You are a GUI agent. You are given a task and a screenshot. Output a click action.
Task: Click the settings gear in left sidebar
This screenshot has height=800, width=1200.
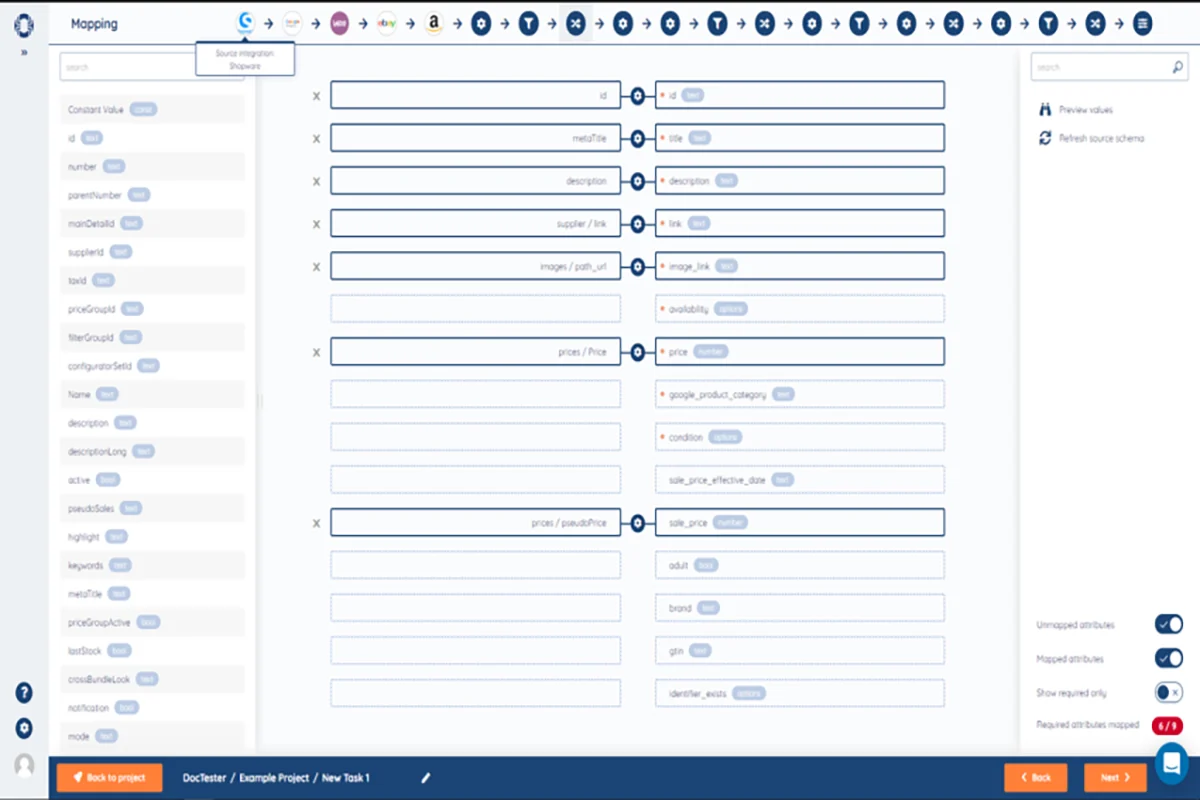tap(24, 728)
